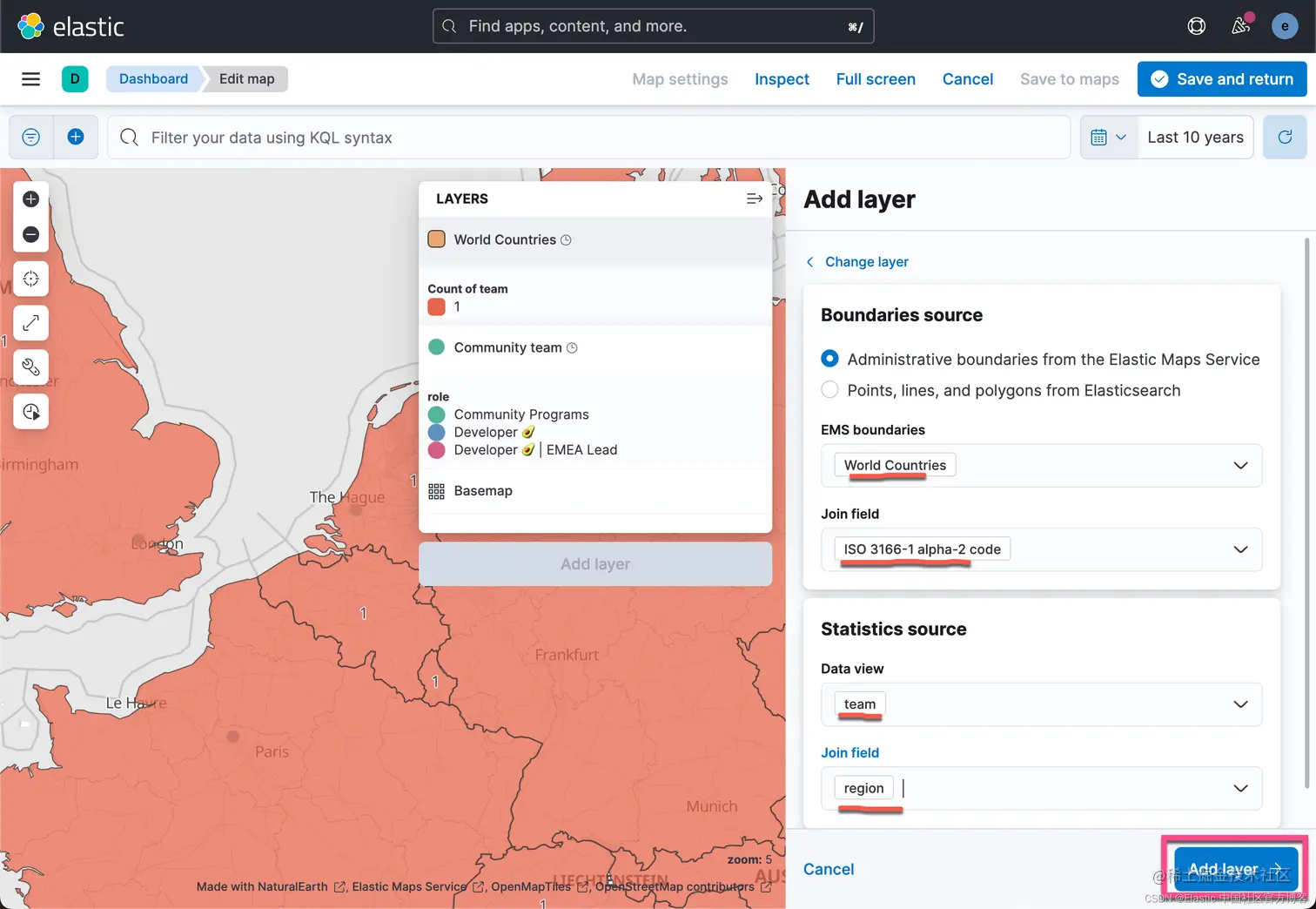Click the green 'D' space avatar

point(75,79)
